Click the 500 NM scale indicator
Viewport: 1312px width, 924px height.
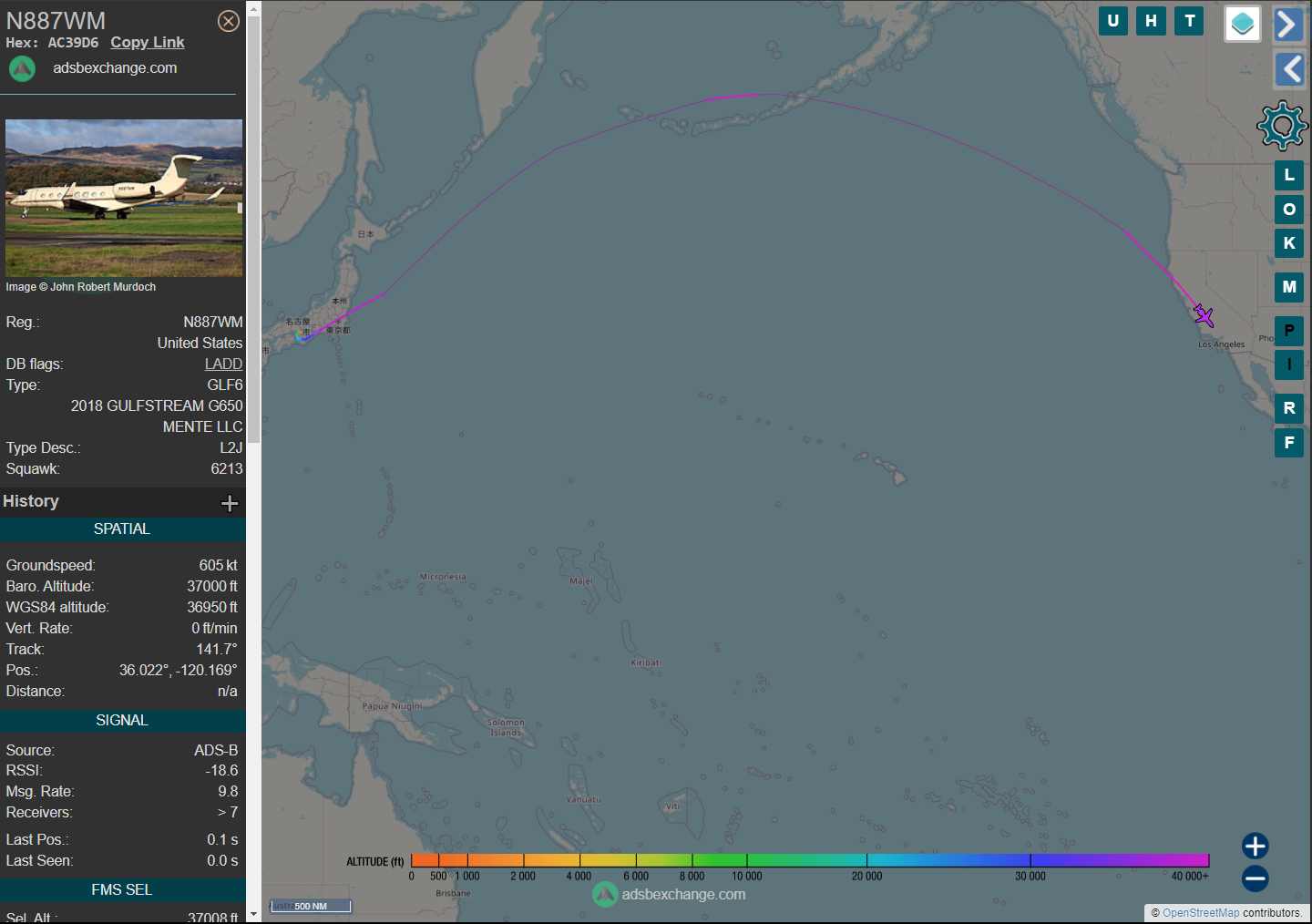tap(311, 906)
